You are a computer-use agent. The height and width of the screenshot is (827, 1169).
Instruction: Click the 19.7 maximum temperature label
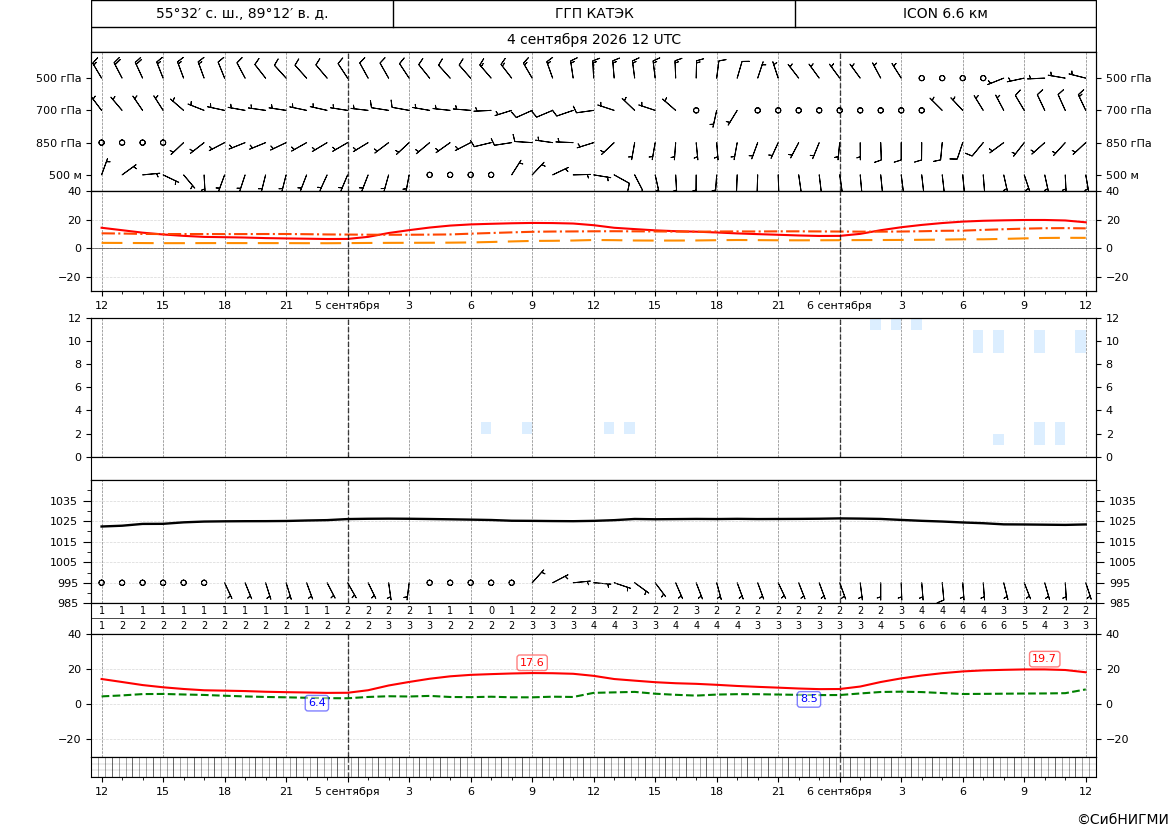point(1043,658)
